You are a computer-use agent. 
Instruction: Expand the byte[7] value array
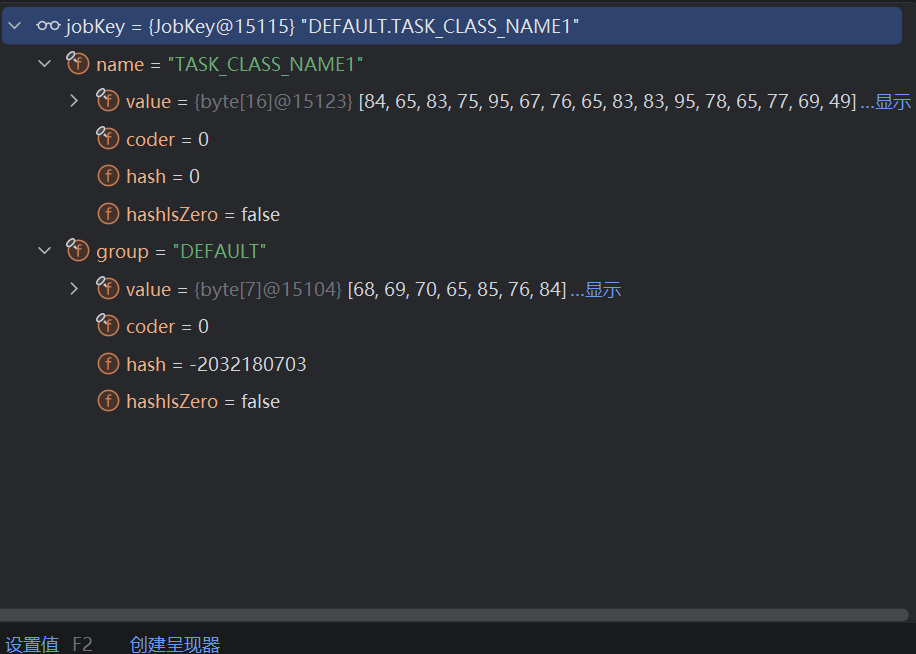(x=74, y=289)
